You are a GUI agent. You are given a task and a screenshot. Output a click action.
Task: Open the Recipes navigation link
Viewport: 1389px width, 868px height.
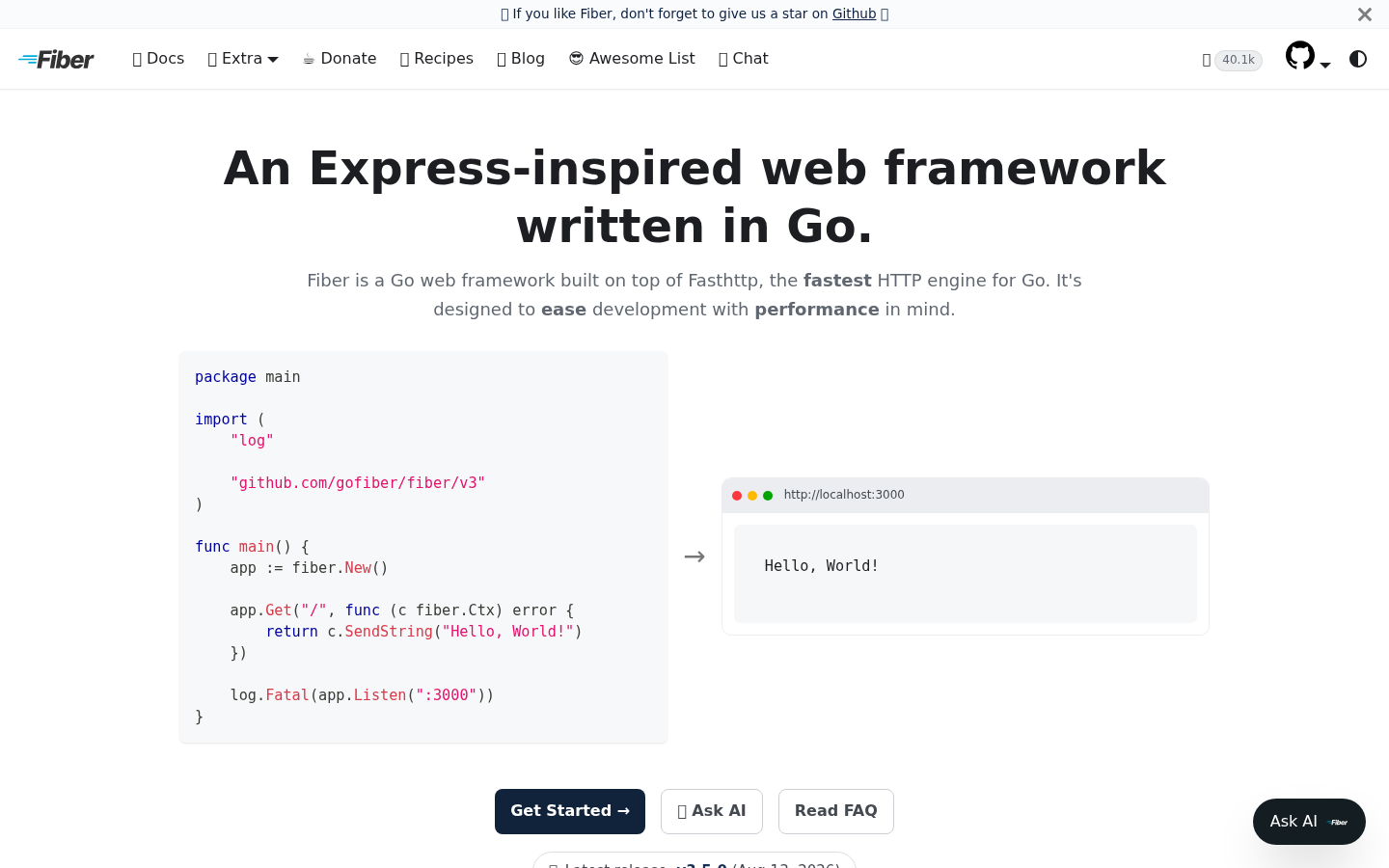click(x=436, y=59)
